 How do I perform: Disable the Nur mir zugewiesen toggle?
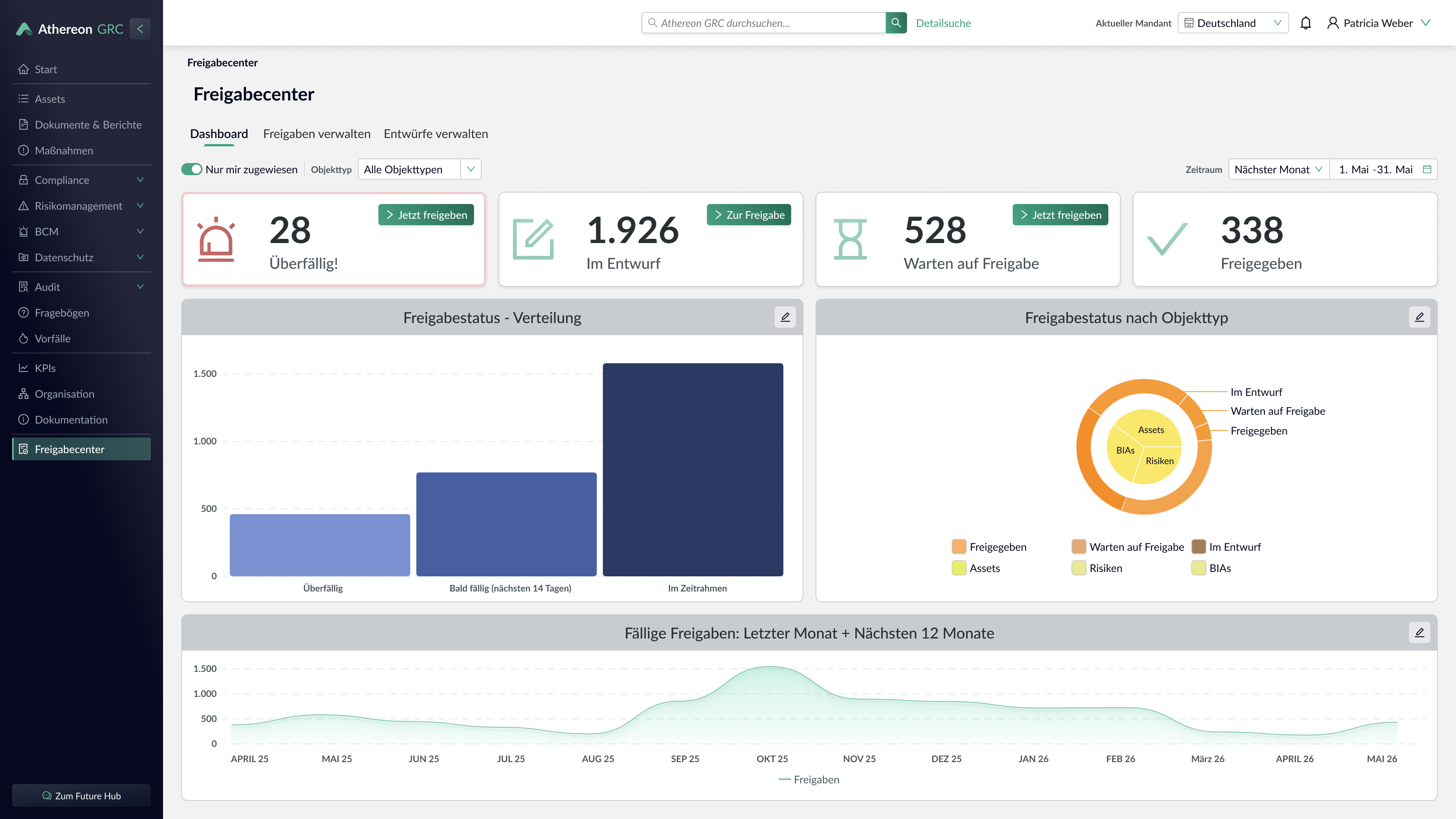[191, 169]
